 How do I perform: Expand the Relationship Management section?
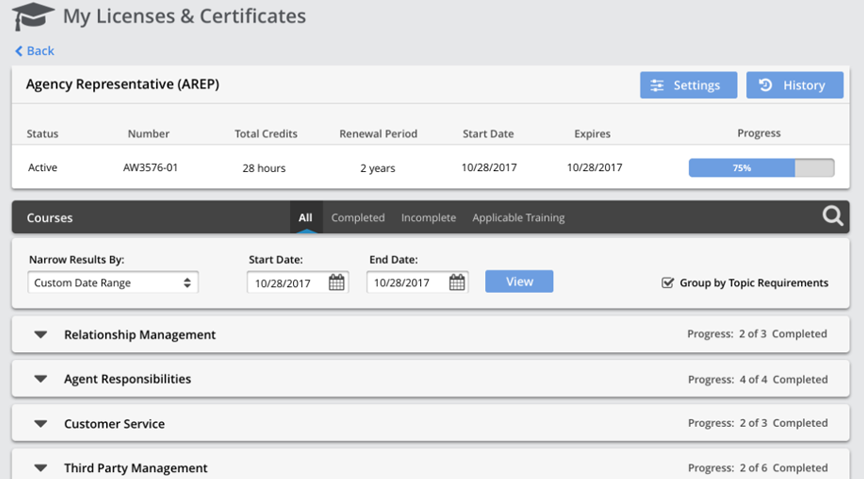[41, 335]
